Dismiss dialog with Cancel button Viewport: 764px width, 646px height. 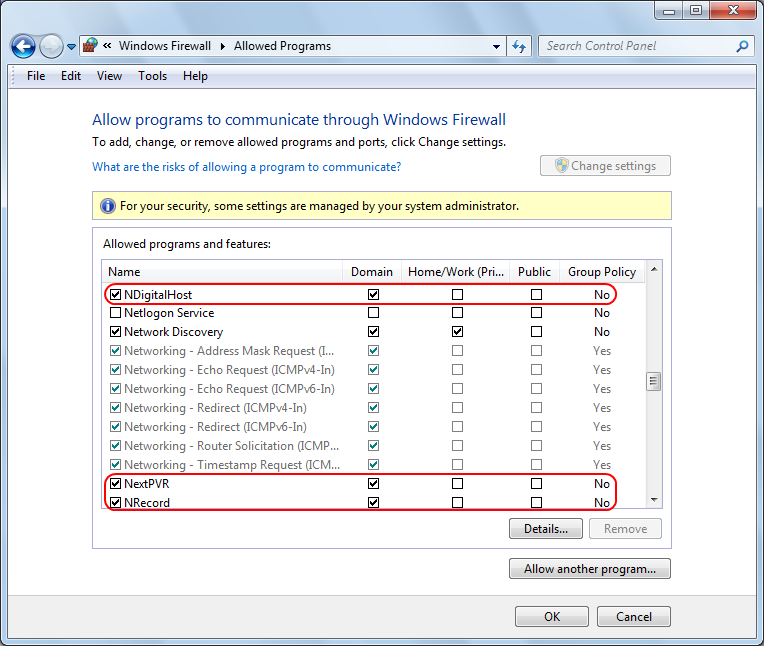(x=633, y=617)
